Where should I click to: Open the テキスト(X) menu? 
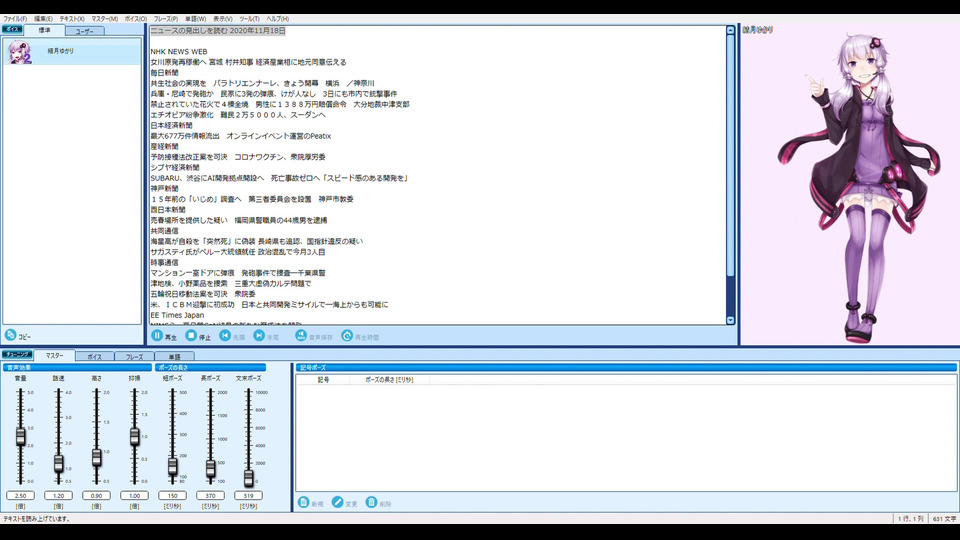72,19
